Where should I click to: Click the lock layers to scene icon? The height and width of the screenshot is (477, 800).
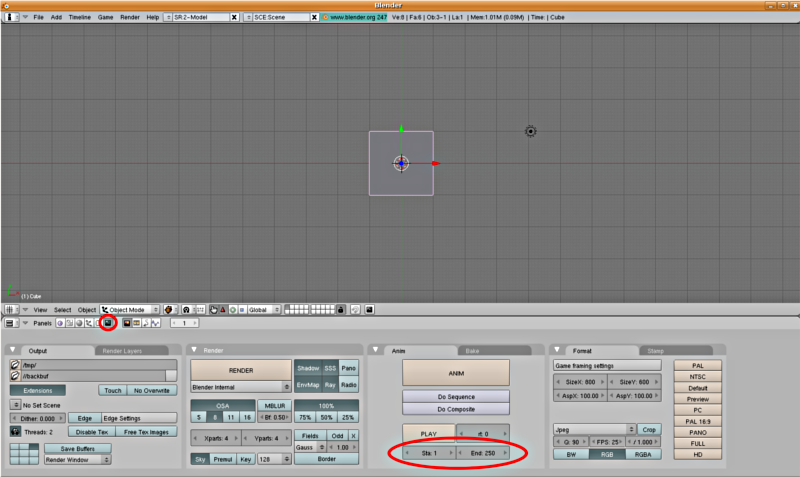341,310
